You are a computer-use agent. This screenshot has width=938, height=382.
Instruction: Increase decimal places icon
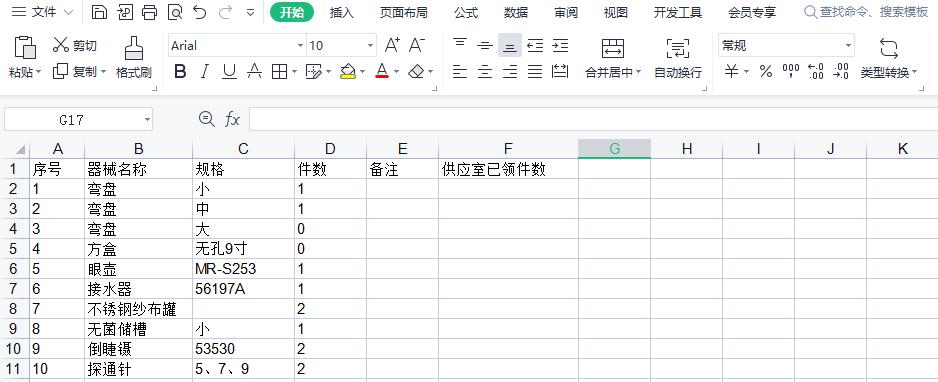tap(815, 72)
